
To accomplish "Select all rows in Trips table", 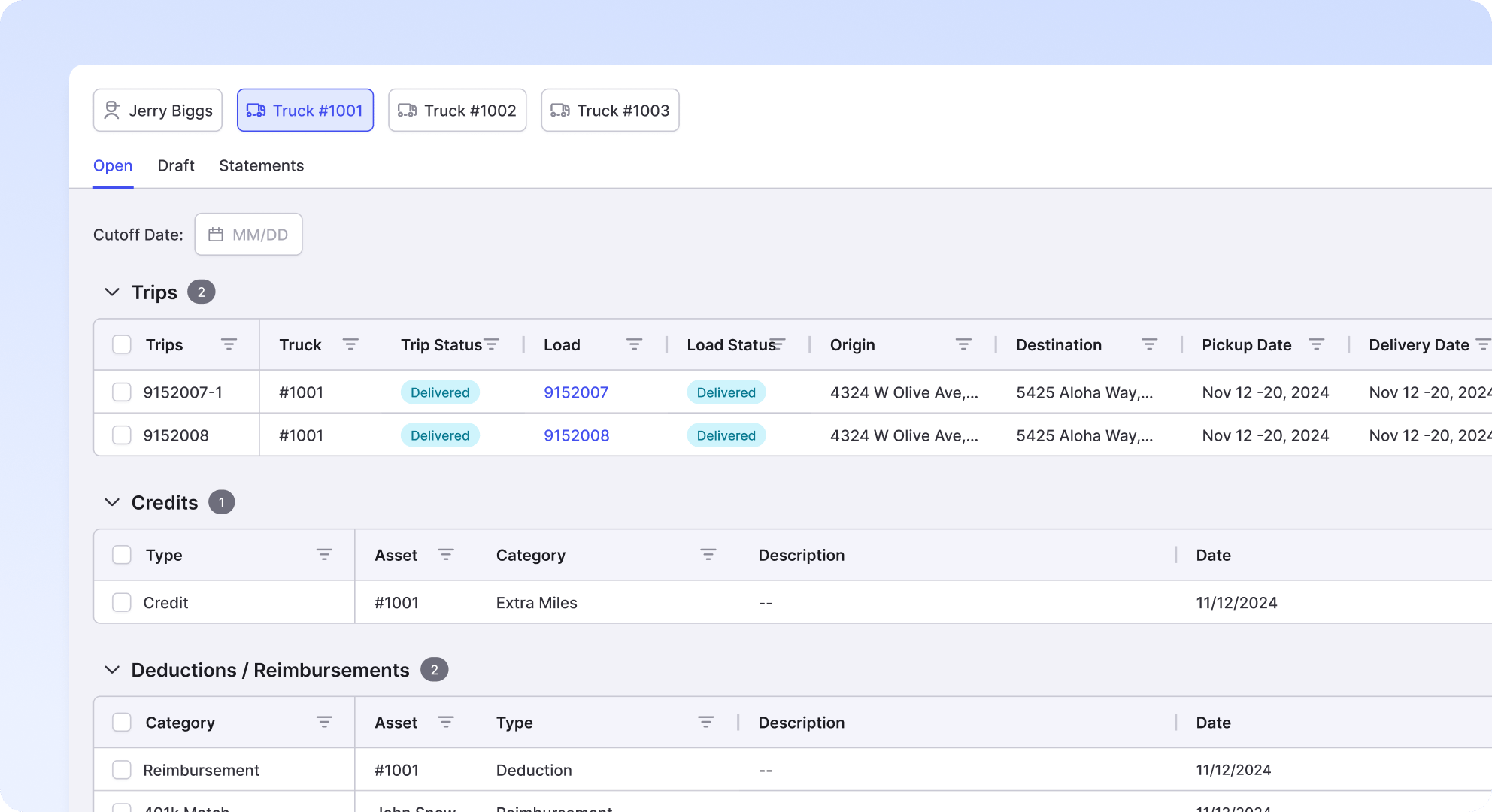I will coord(122,344).
